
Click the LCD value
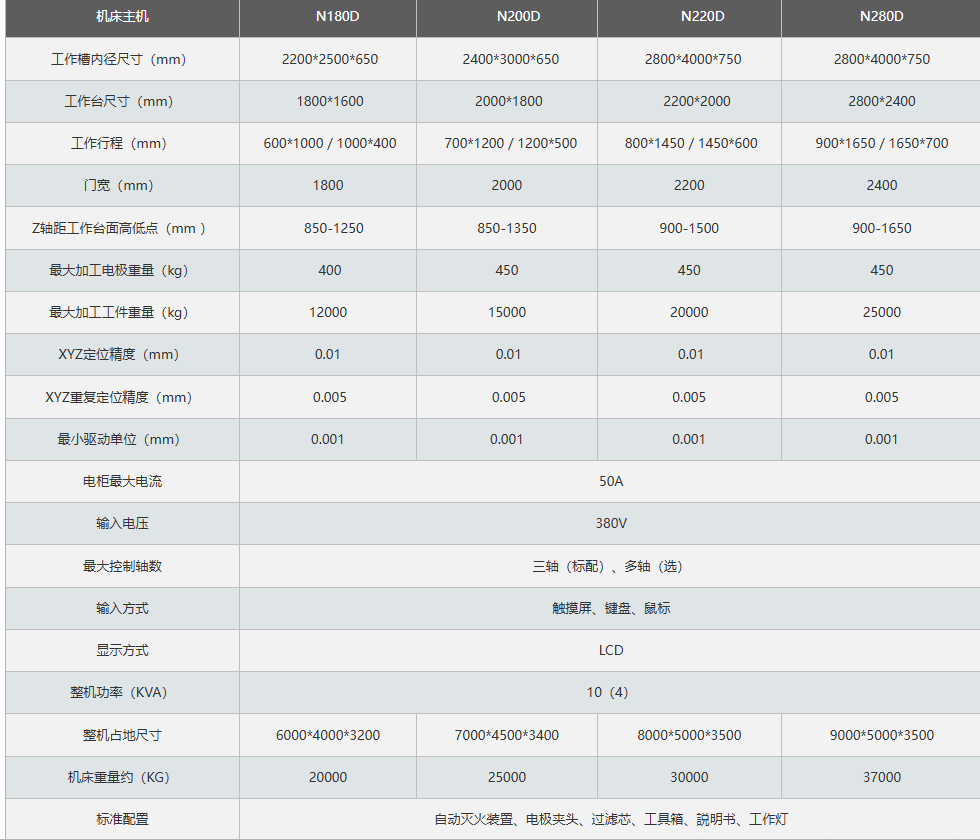coord(611,650)
